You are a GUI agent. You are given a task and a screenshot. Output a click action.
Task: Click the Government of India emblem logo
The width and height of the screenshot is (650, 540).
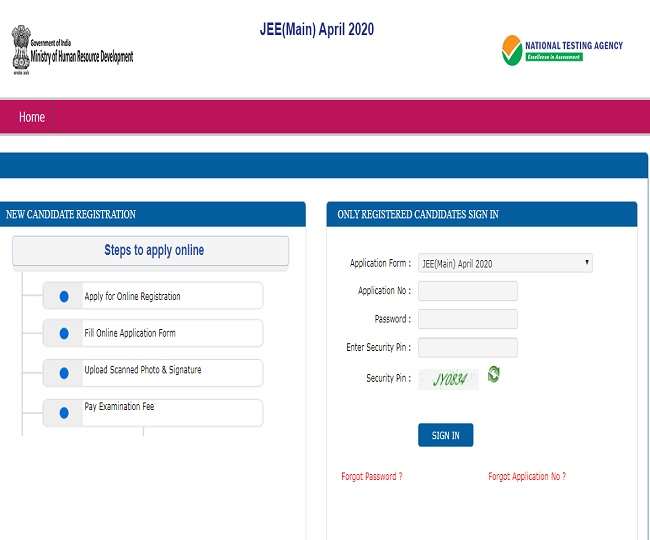[x=21, y=48]
